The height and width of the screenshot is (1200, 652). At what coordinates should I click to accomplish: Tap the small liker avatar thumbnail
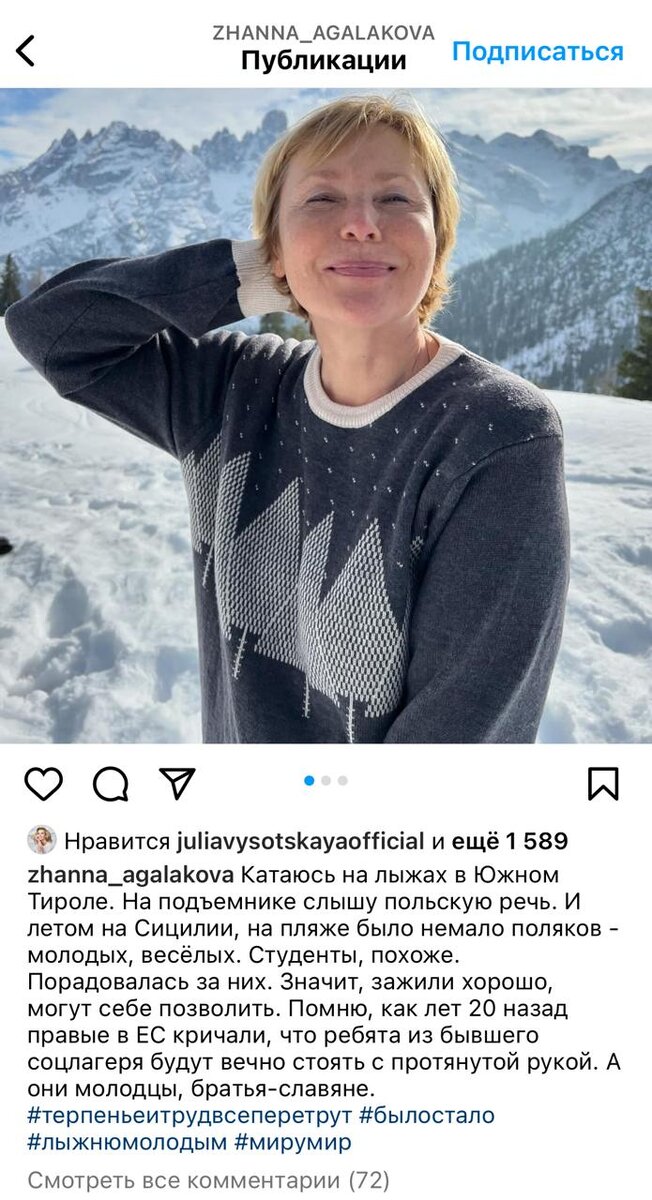tap(42, 840)
